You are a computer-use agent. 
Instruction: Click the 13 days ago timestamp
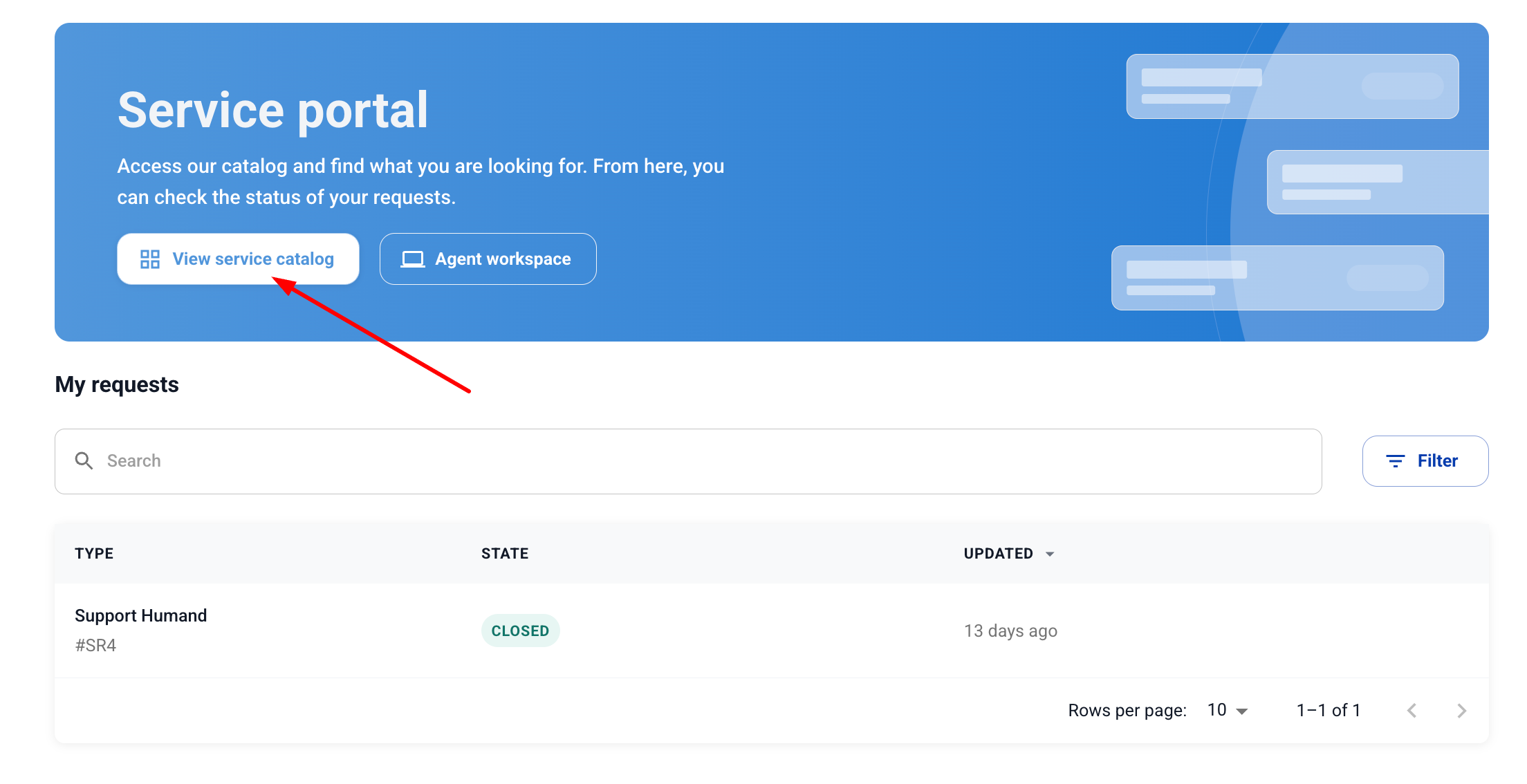click(x=1010, y=631)
